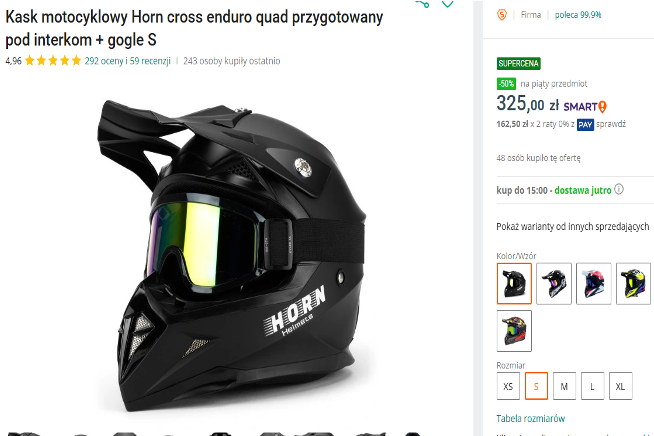The height and width of the screenshot is (436, 654).
Task: Expand the chevron arrow above the title
Action: pos(448,4)
